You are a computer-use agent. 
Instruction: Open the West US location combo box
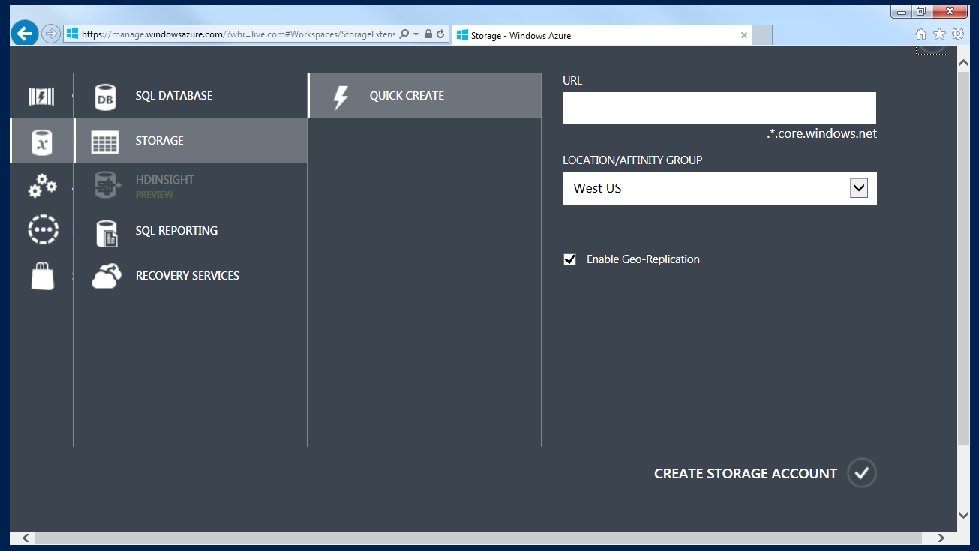(x=719, y=188)
